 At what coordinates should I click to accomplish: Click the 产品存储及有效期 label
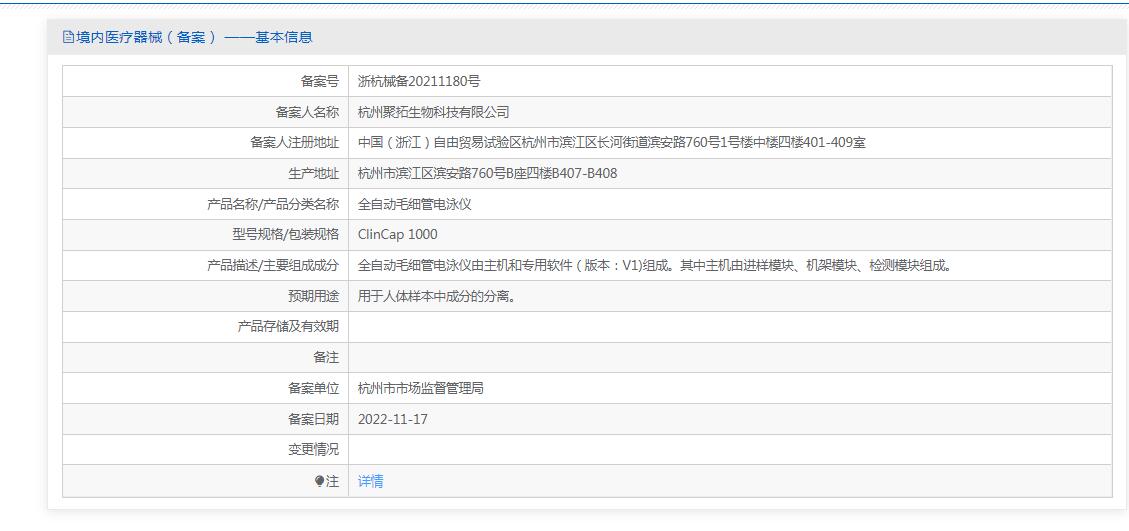point(288,326)
